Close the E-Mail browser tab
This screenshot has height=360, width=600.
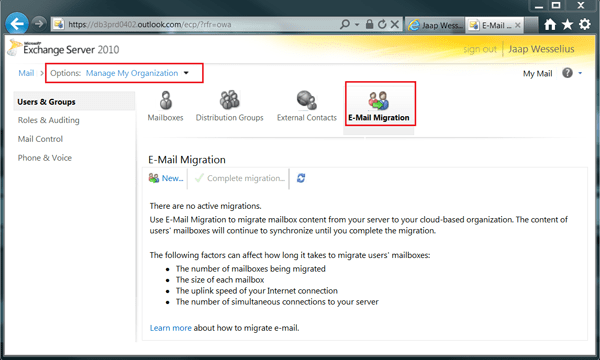click(x=518, y=25)
